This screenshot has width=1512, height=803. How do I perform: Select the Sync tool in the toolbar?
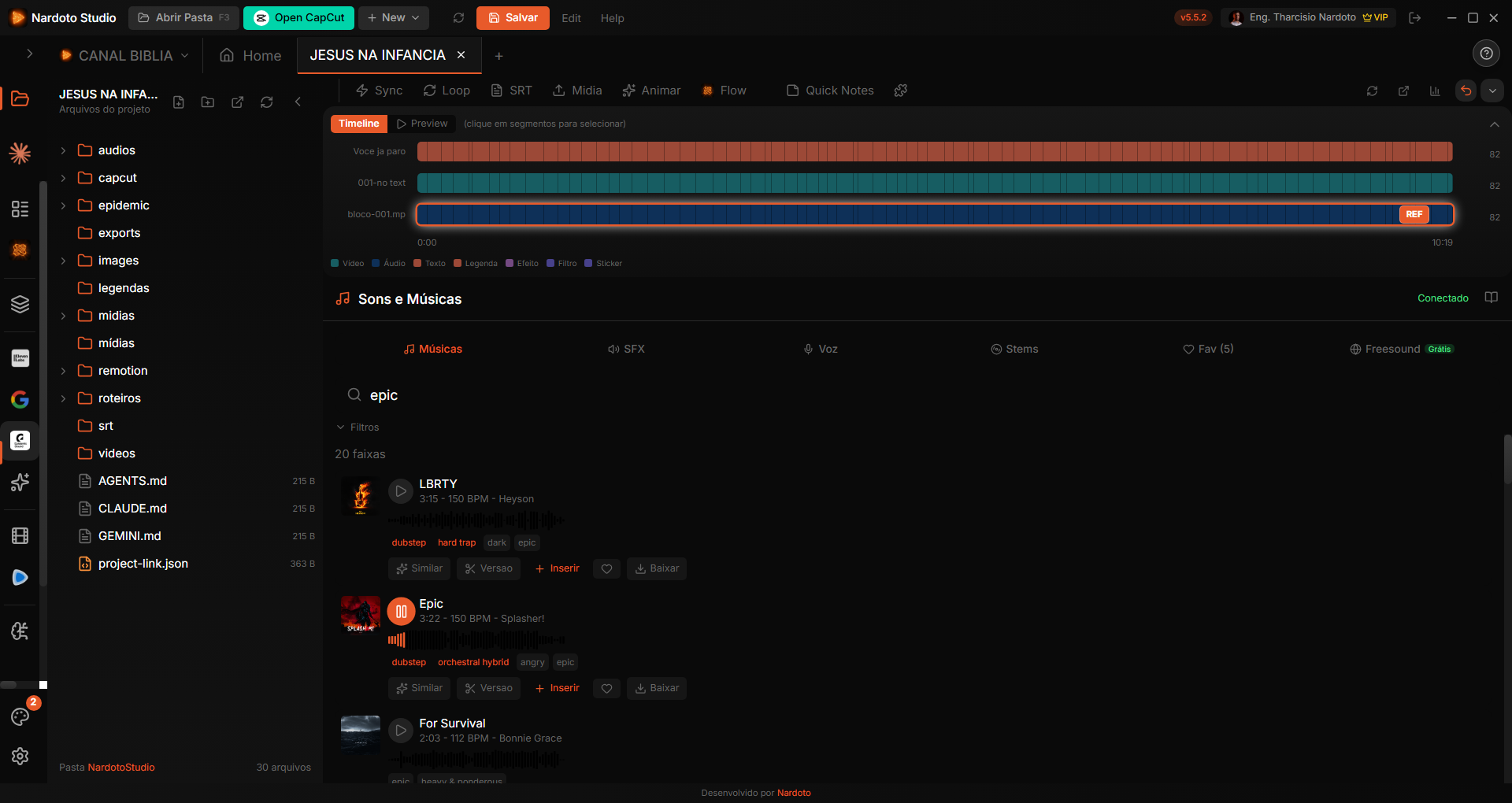379,90
